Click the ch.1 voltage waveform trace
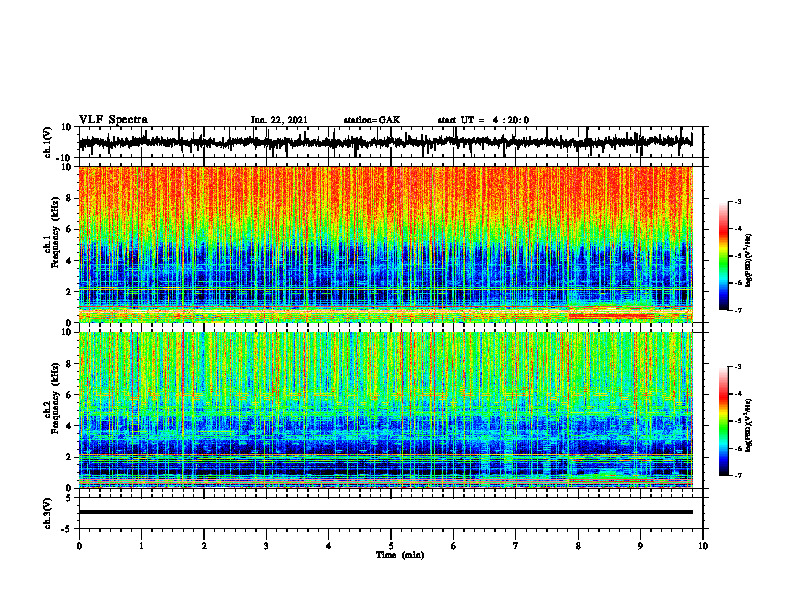 point(385,142)
